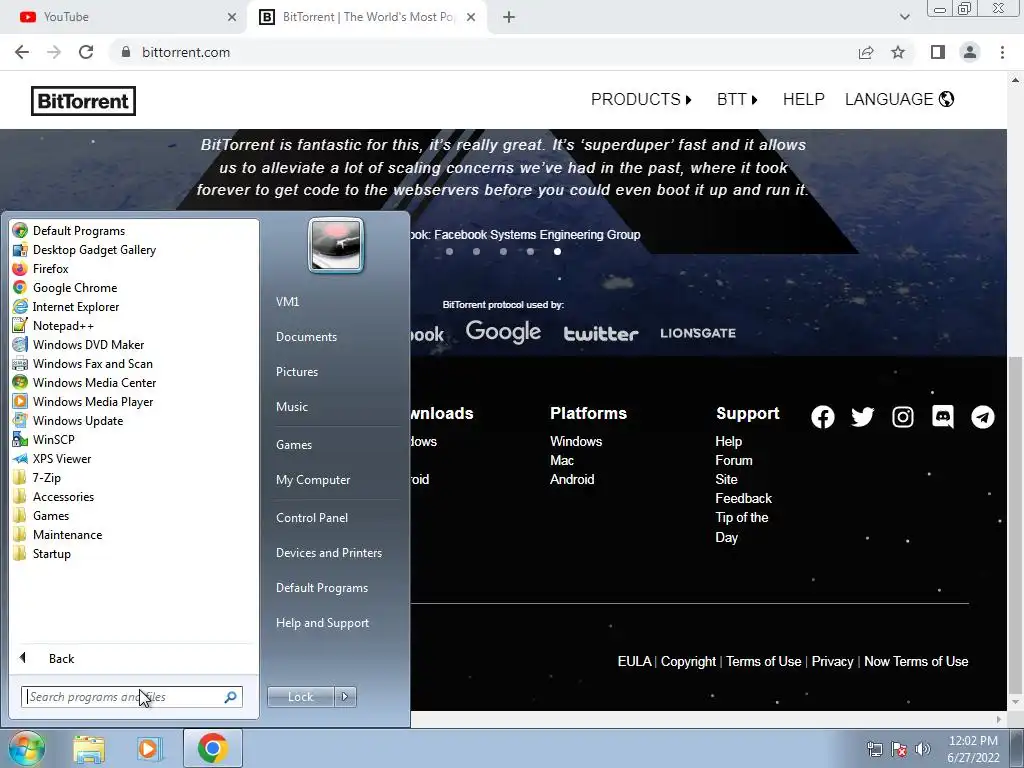Viewport: 1024px width, 768px height.
Task: Launch WinSCP
Action: pos(44,439)
